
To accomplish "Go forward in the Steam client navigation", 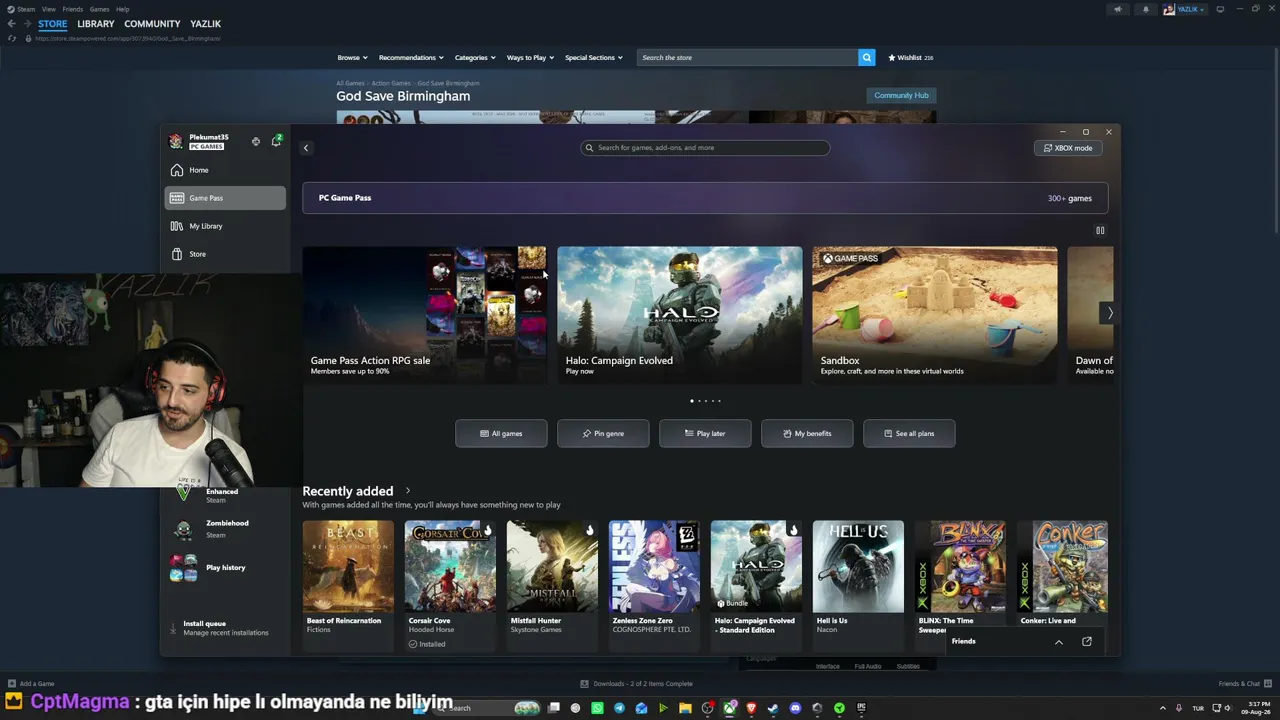I will [x=26, y=24].
